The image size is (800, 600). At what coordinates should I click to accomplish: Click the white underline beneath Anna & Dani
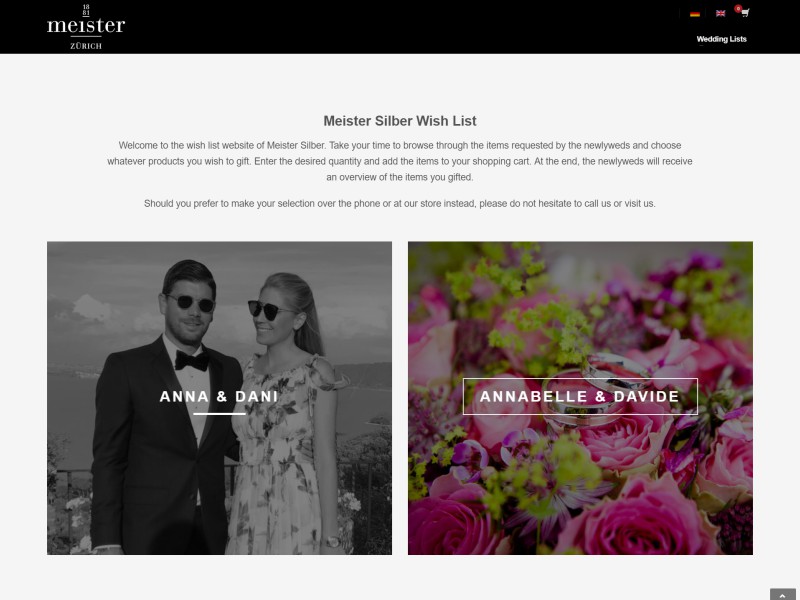point(219,414)
